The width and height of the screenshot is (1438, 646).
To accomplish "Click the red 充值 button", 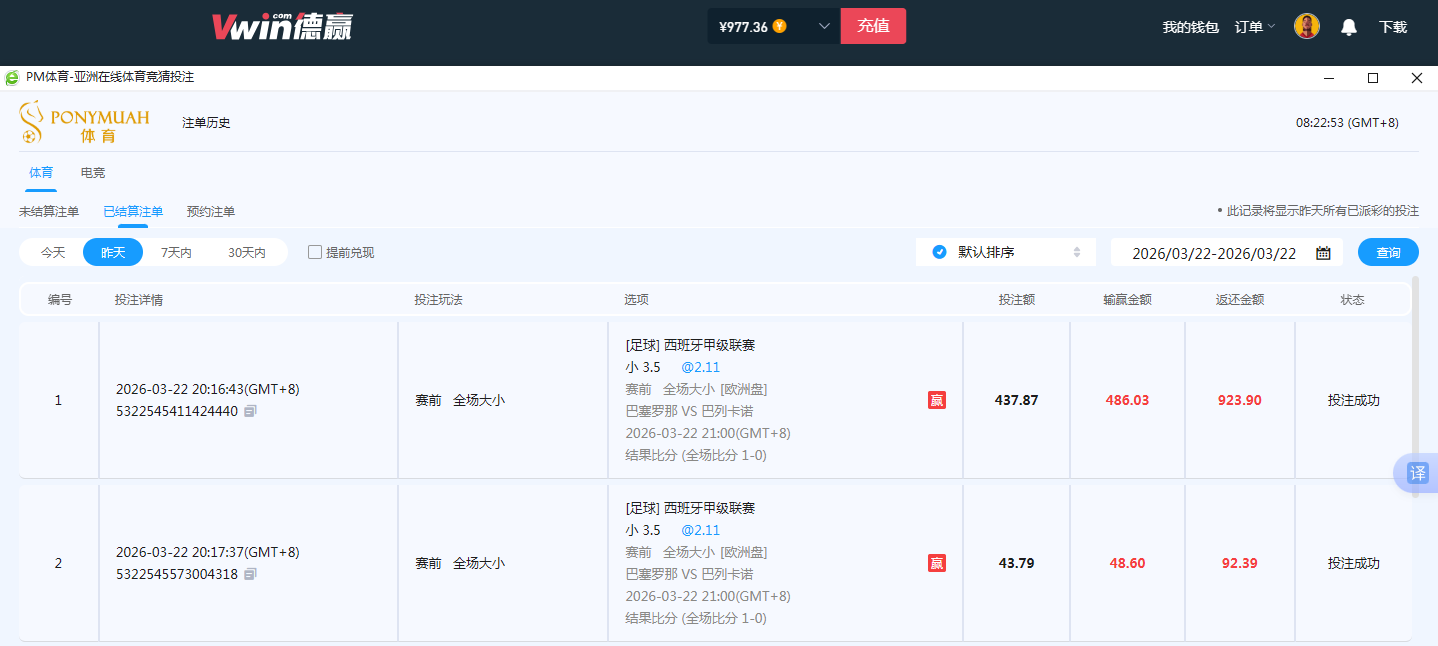I will tap(873, 26).
